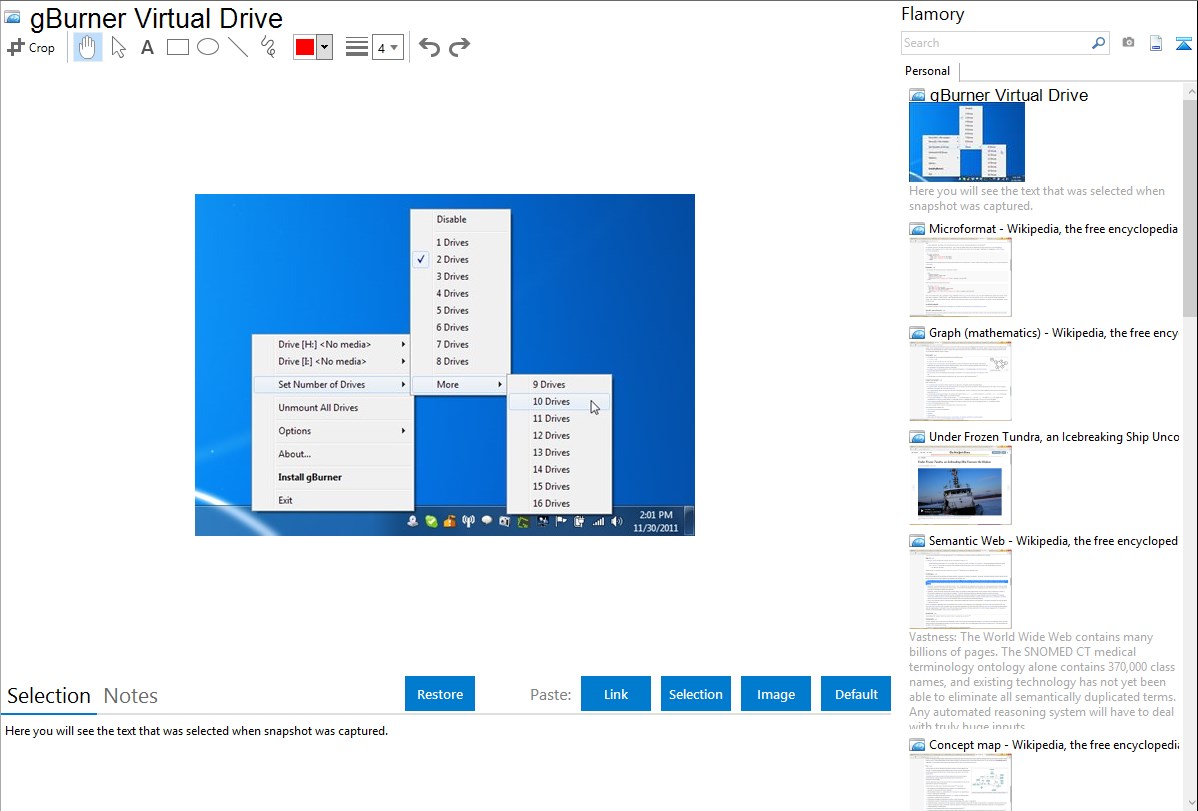Choose the freehand scribble tool

pos(268,47)
